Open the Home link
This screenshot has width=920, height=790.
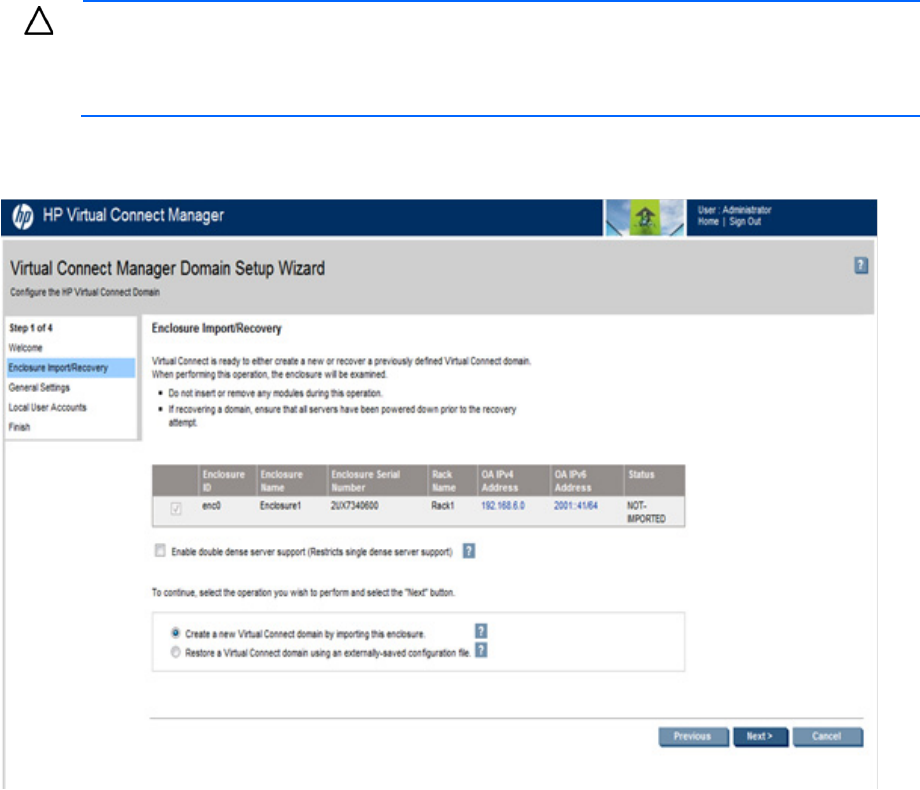708,221
